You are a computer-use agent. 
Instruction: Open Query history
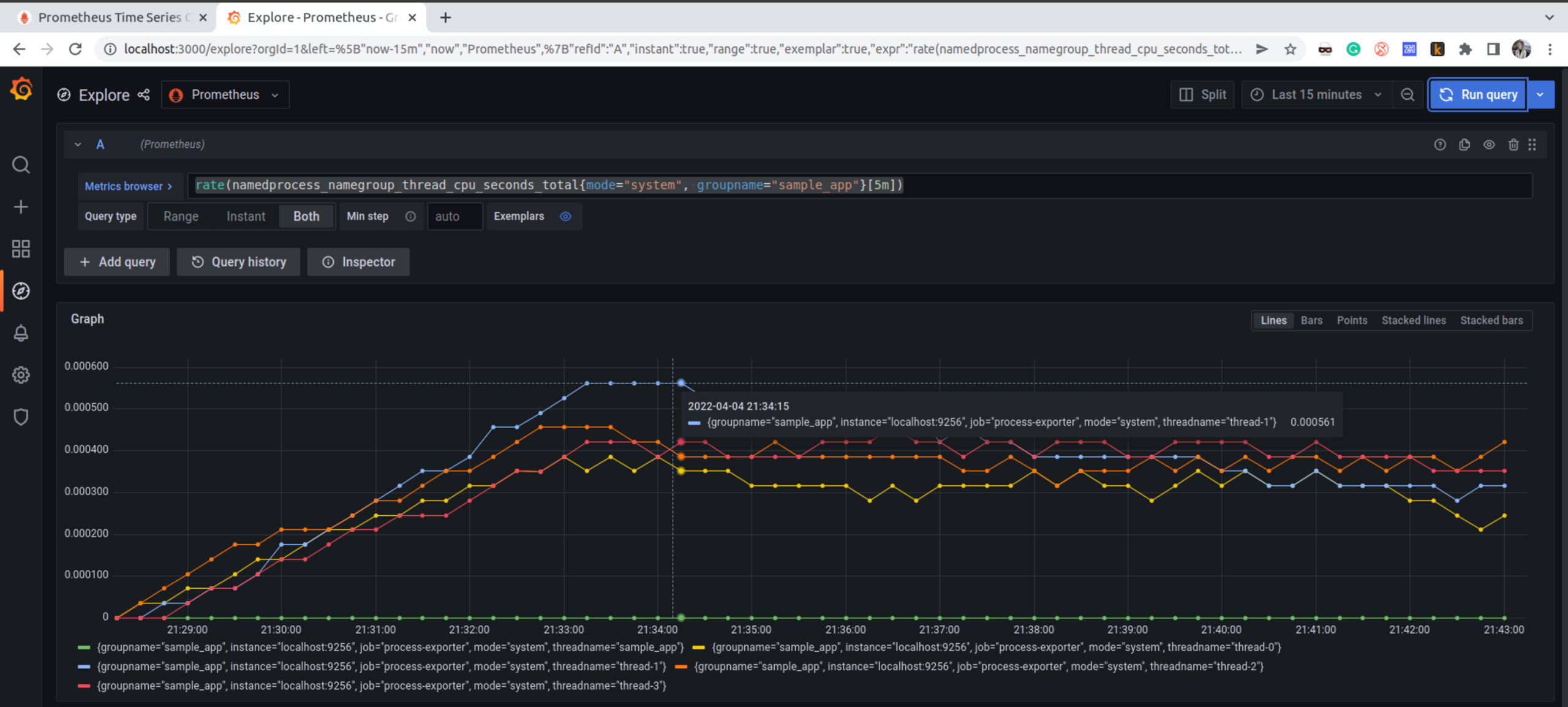[x=238, y=262]
